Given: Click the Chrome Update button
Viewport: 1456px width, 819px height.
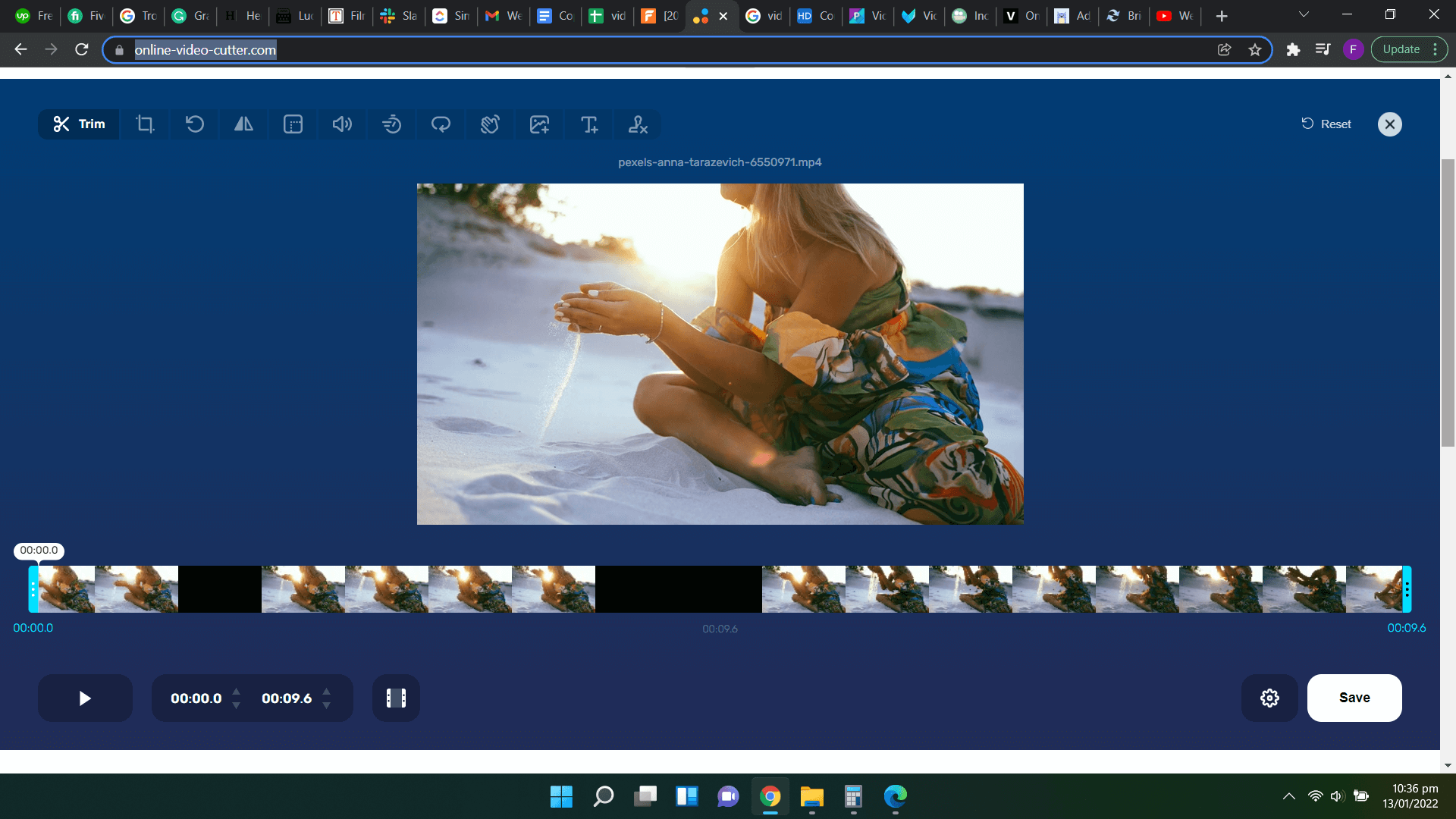Looking at the screenshot, I should [x=1409, y=50].
